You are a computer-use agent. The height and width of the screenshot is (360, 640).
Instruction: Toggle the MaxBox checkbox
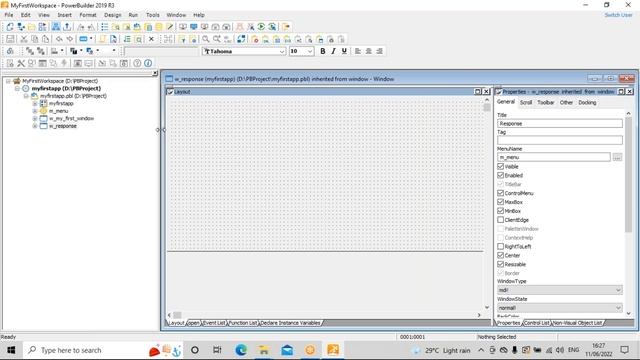(x=500, y=202)
